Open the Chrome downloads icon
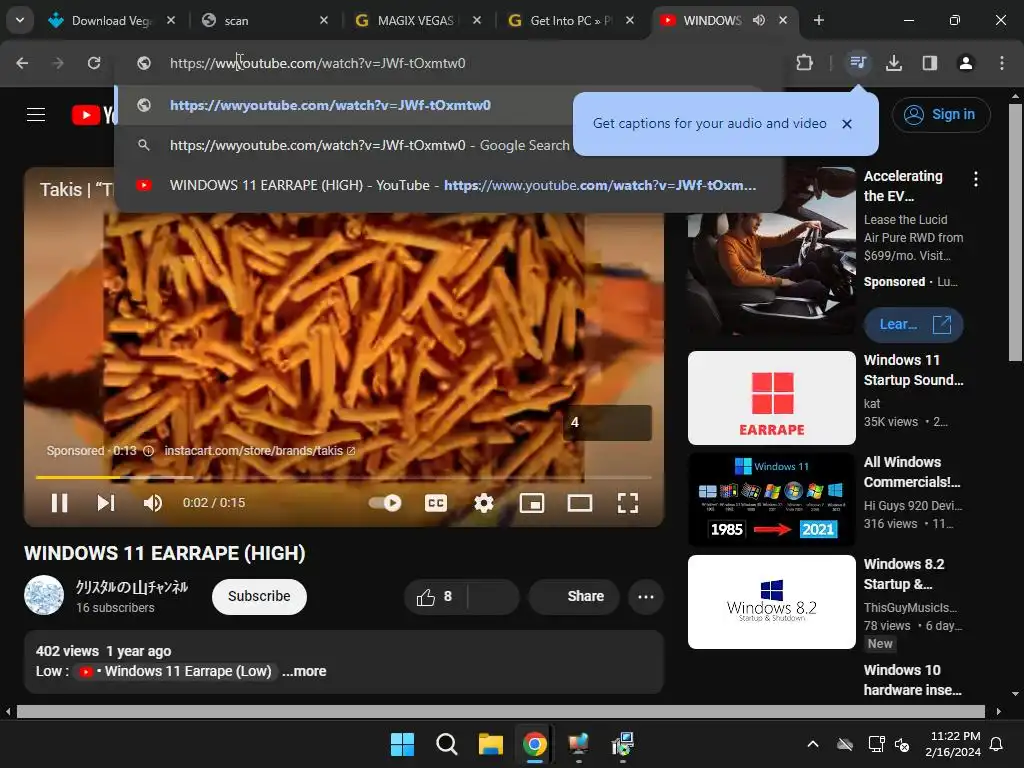This screenshot has width=1024, height=768. (x=894, y=63)
